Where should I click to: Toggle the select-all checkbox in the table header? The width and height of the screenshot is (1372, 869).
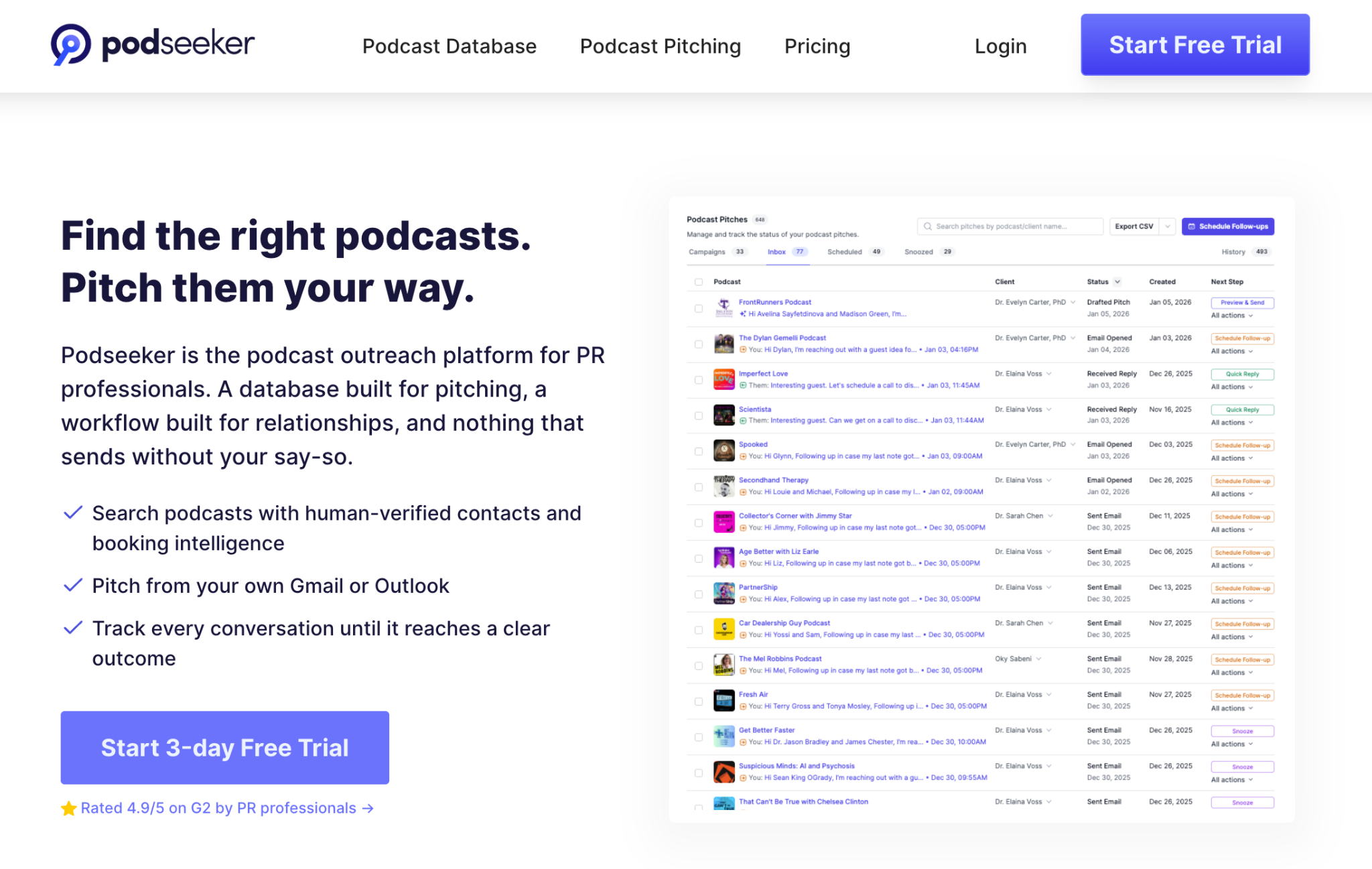699,281
